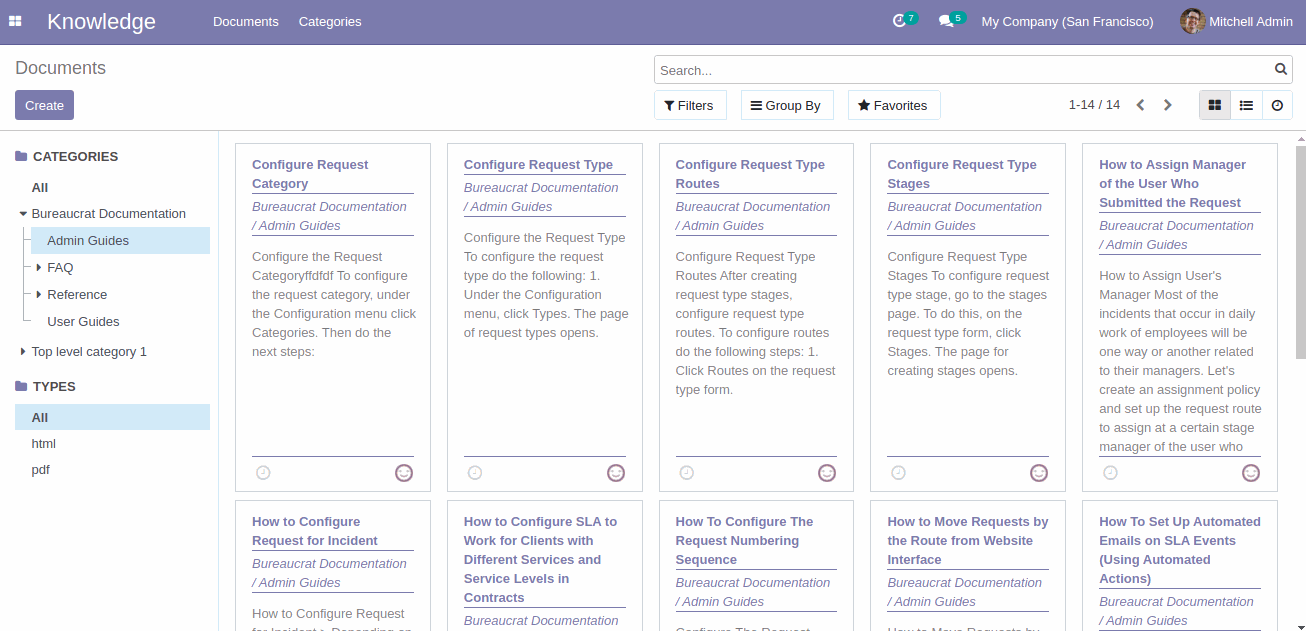This screenshot has width=1306, height=631.
Task: Open the apps grid menu icon
Action: coord(15,21)
